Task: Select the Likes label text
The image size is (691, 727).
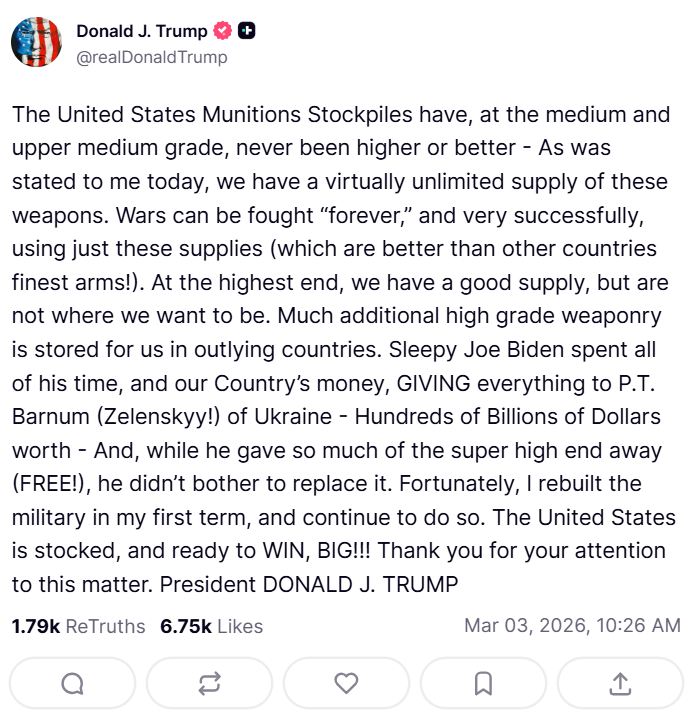Action: pyautogui.click(x=240, y=626)
